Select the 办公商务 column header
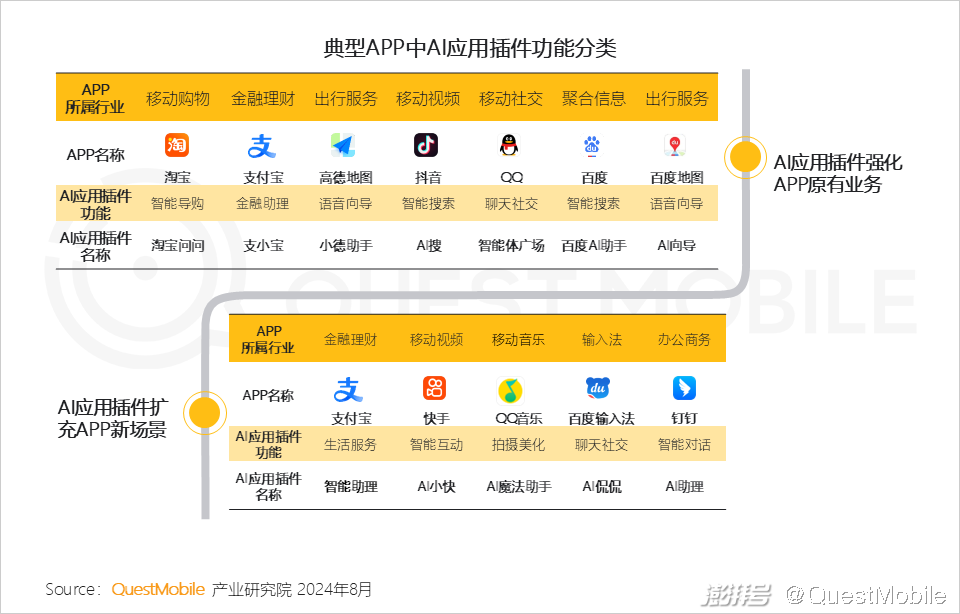960x614 pixels. [684, 340]
